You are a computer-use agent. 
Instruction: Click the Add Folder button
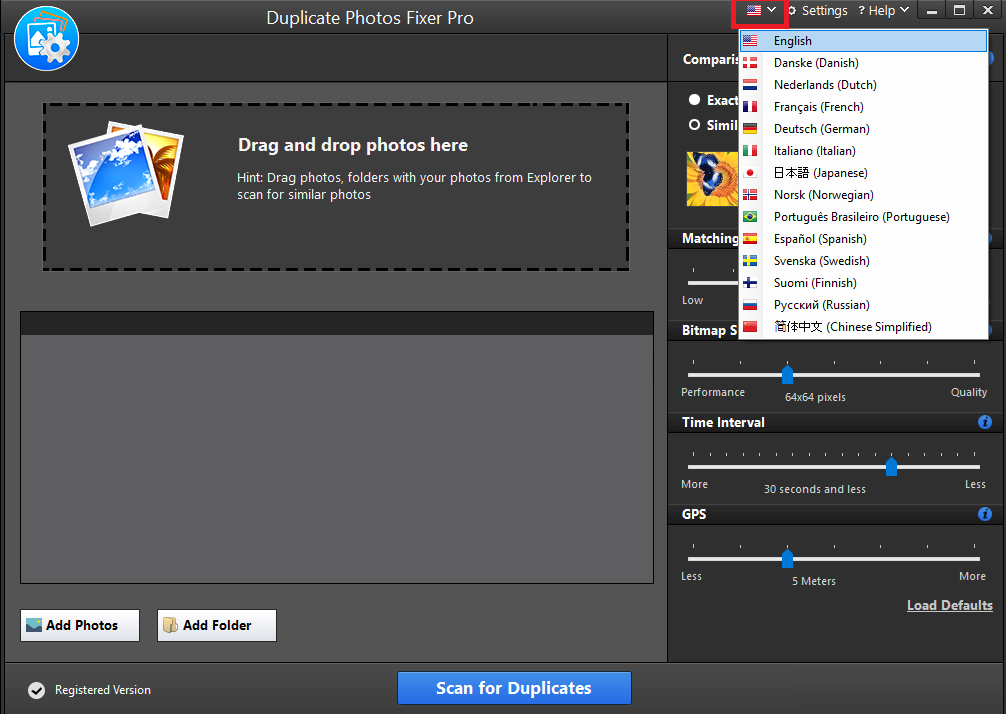[217, 625]
